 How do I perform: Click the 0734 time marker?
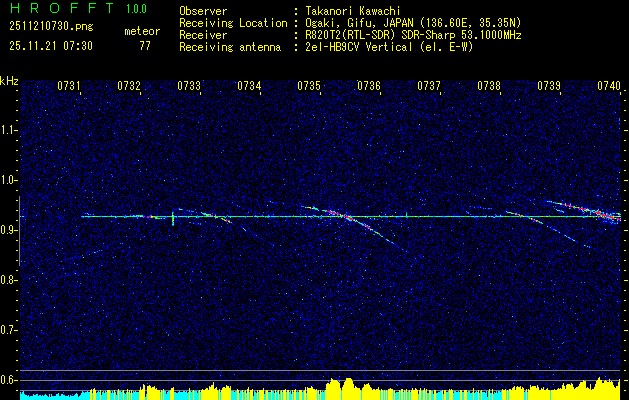point(249,85)
